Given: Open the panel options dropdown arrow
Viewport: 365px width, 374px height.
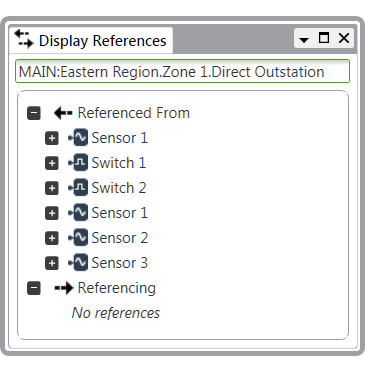Looking at the screenshot, I should pos(304,40).
